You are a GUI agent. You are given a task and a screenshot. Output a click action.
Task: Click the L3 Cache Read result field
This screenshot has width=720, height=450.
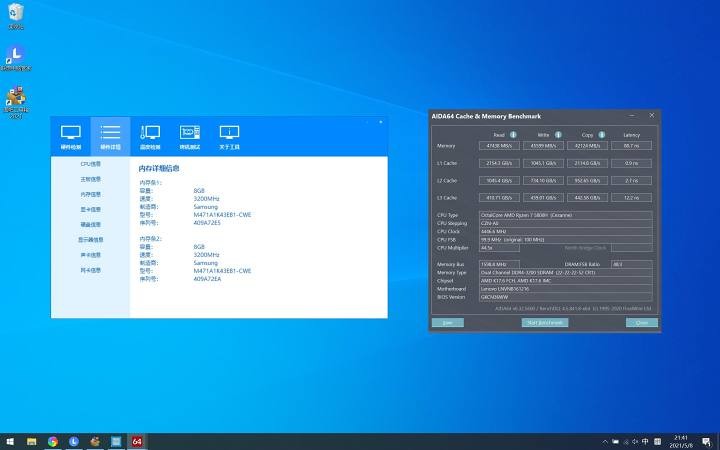pyautogui.click(x=499, y=198)
